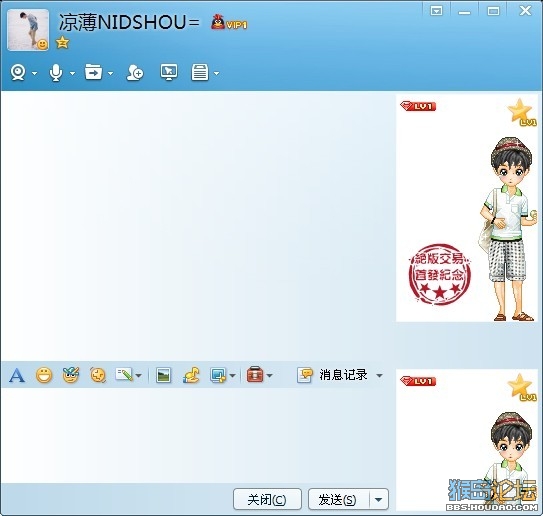Click the smiley status badge on avatar
The height and width of the screenshot is (516, 543).
point(42,44)
